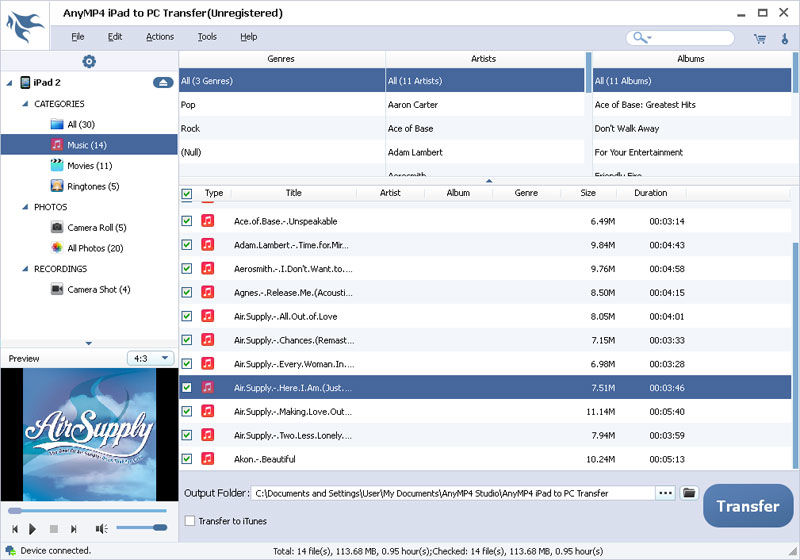Click the register key icon
Viewport: 800px width, 560px height.
785,39
